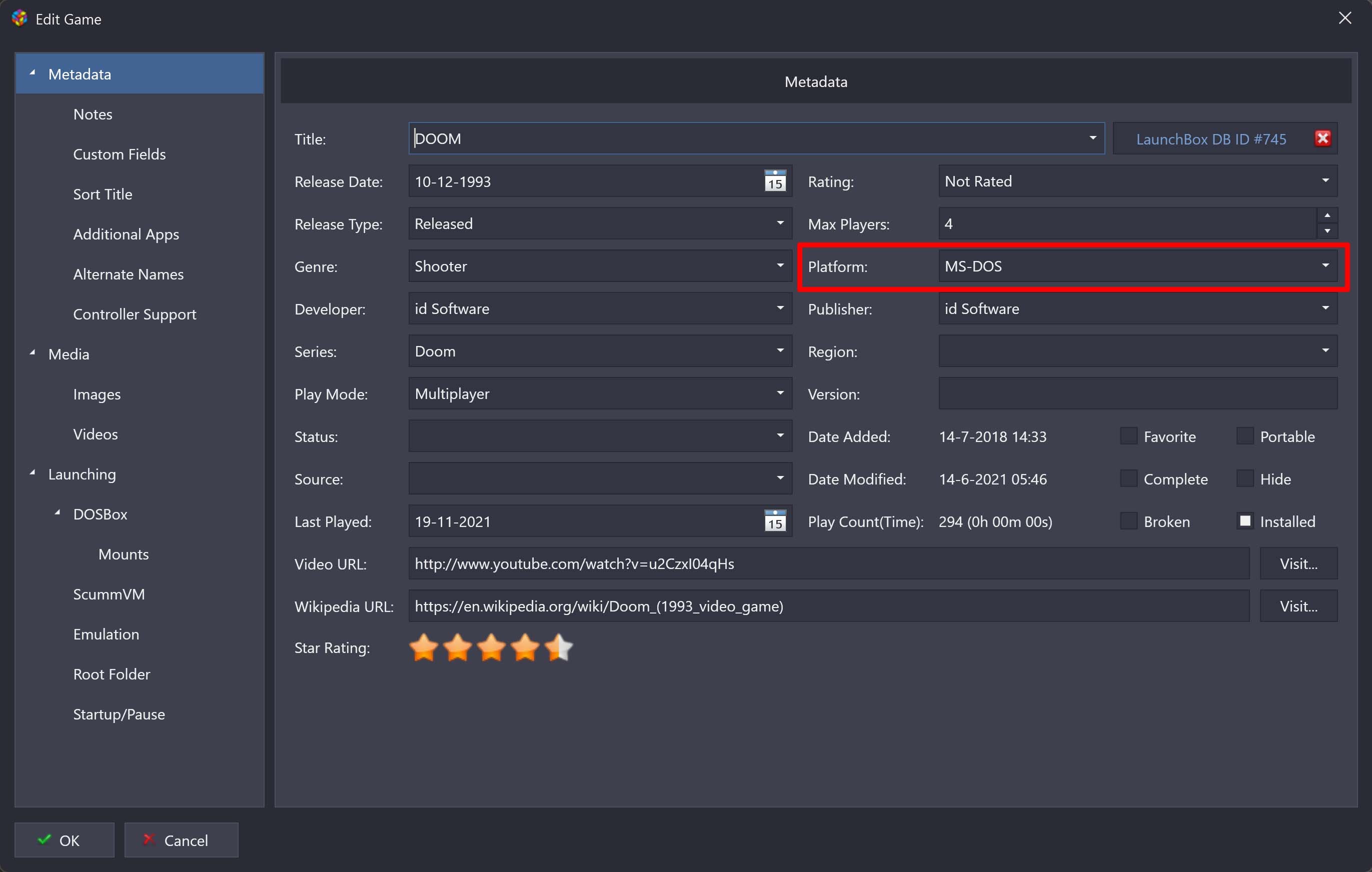Screen dimensions: 1372x872
Task: Collapse the Launching tree section arrow
Action: pos(33,472)
